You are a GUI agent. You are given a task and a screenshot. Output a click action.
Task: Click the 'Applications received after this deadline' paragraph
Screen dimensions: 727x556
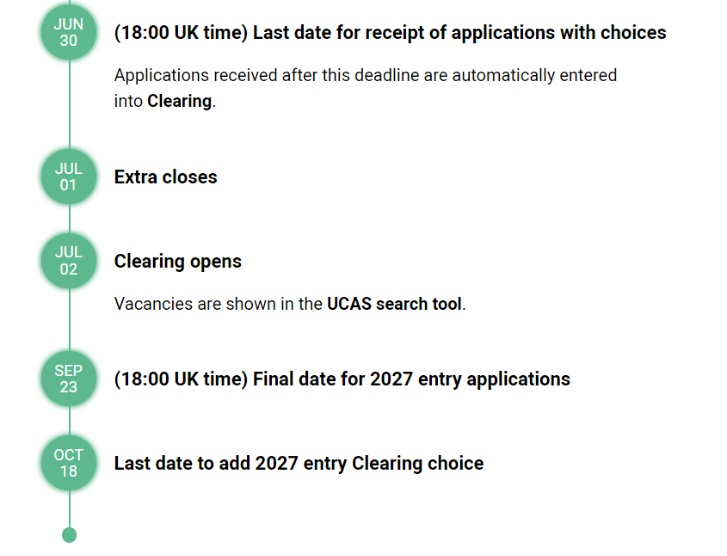[x=365, y=75]
